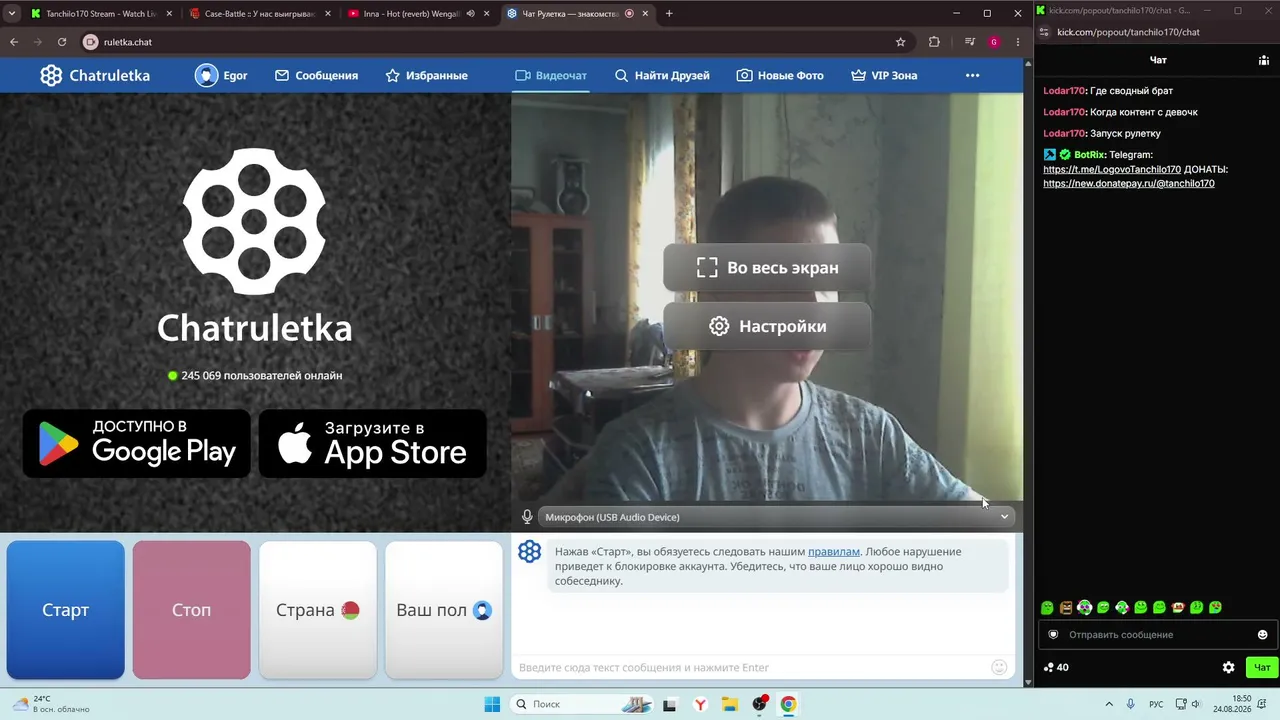This screenshot has width=1280, height=720.
Task: Open the Настройки button over the video
Action: coord(767,326)
